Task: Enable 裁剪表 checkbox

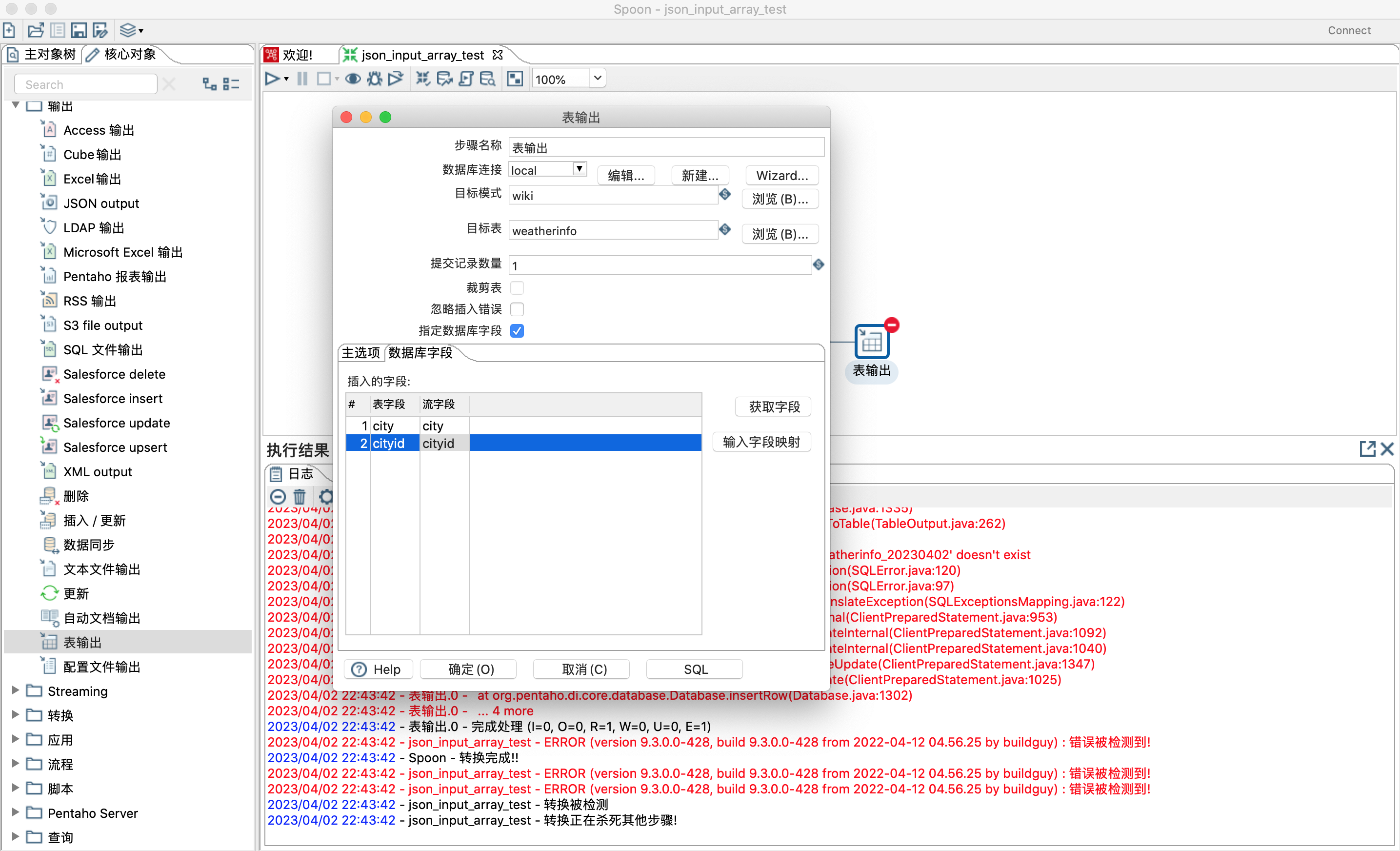Action: (517, 287)
